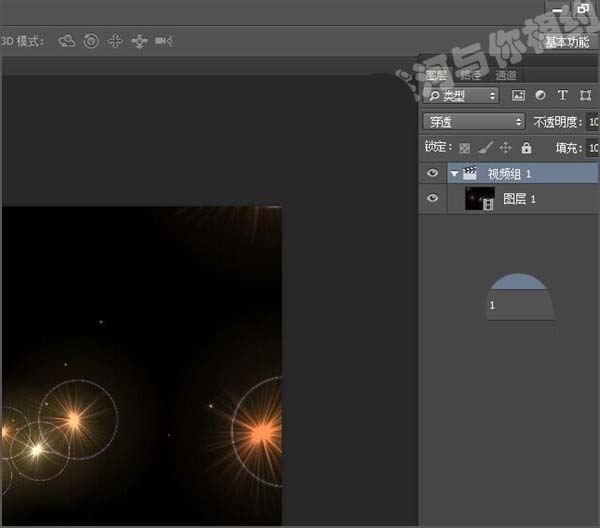This screenshot has height=528, width=600.
Task: Hide the 图层 1 layer
Action: 432,199
